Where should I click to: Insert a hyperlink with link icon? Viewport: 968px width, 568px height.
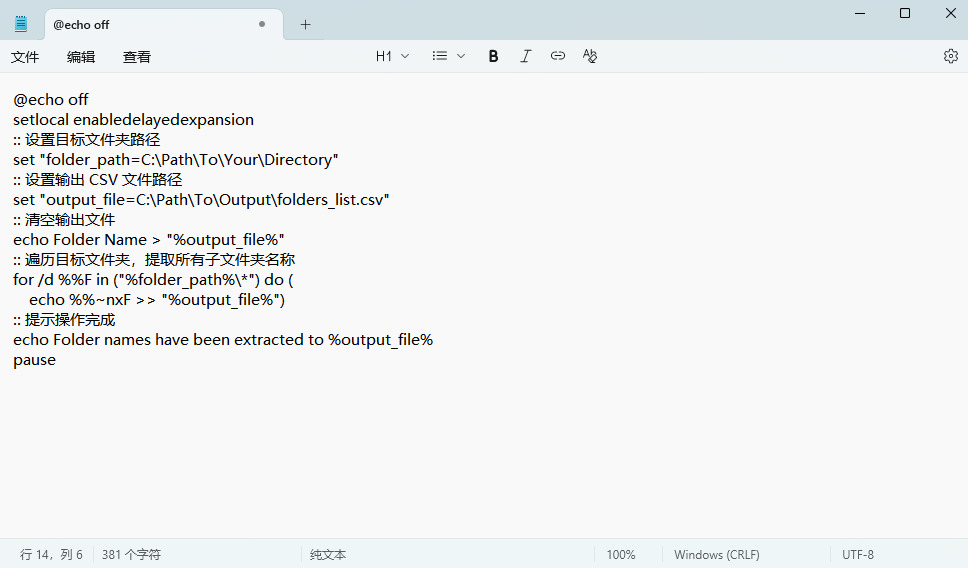tap(557, 56)
